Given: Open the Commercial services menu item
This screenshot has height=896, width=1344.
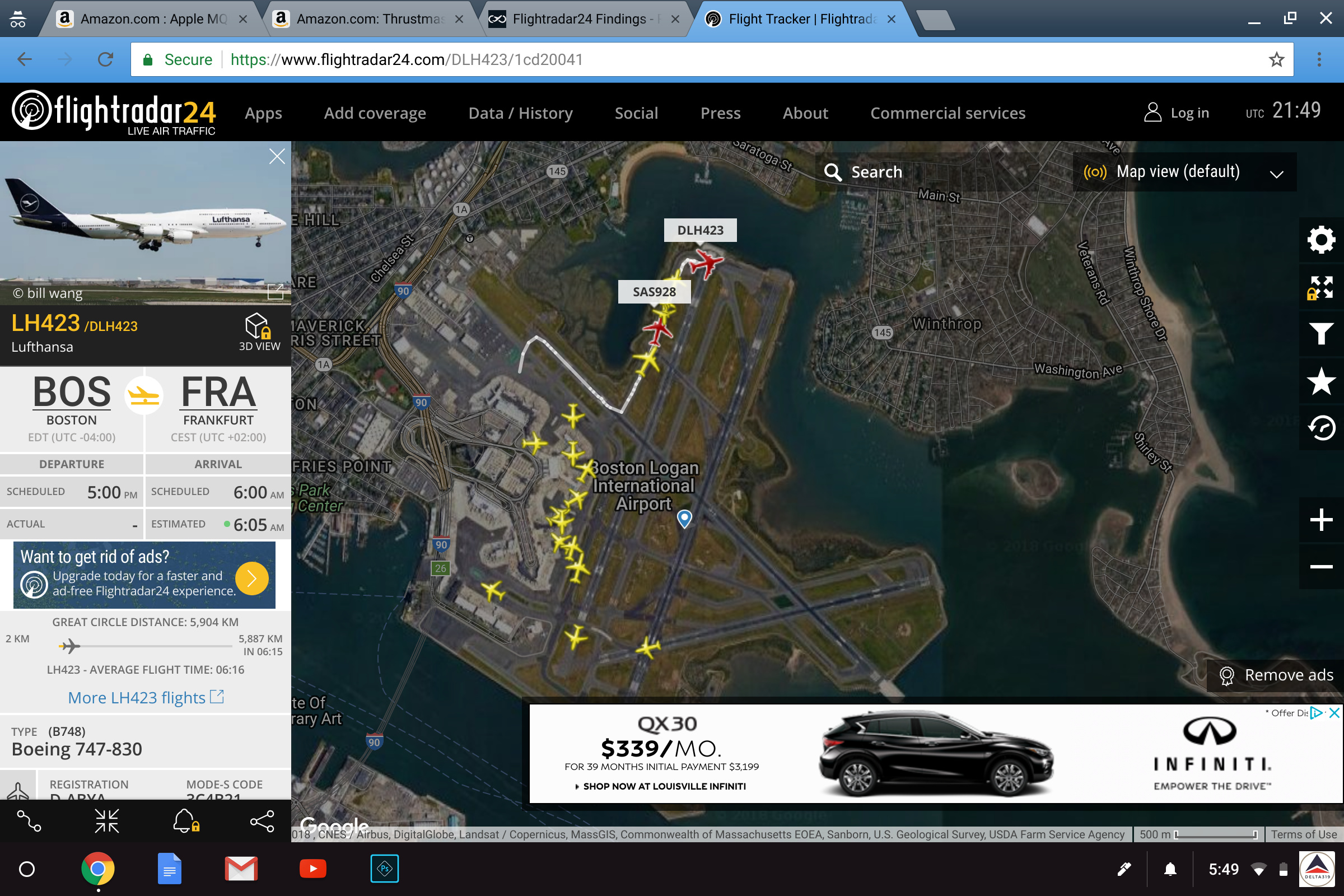Looking at the screenshot, I should pos(948,113).
